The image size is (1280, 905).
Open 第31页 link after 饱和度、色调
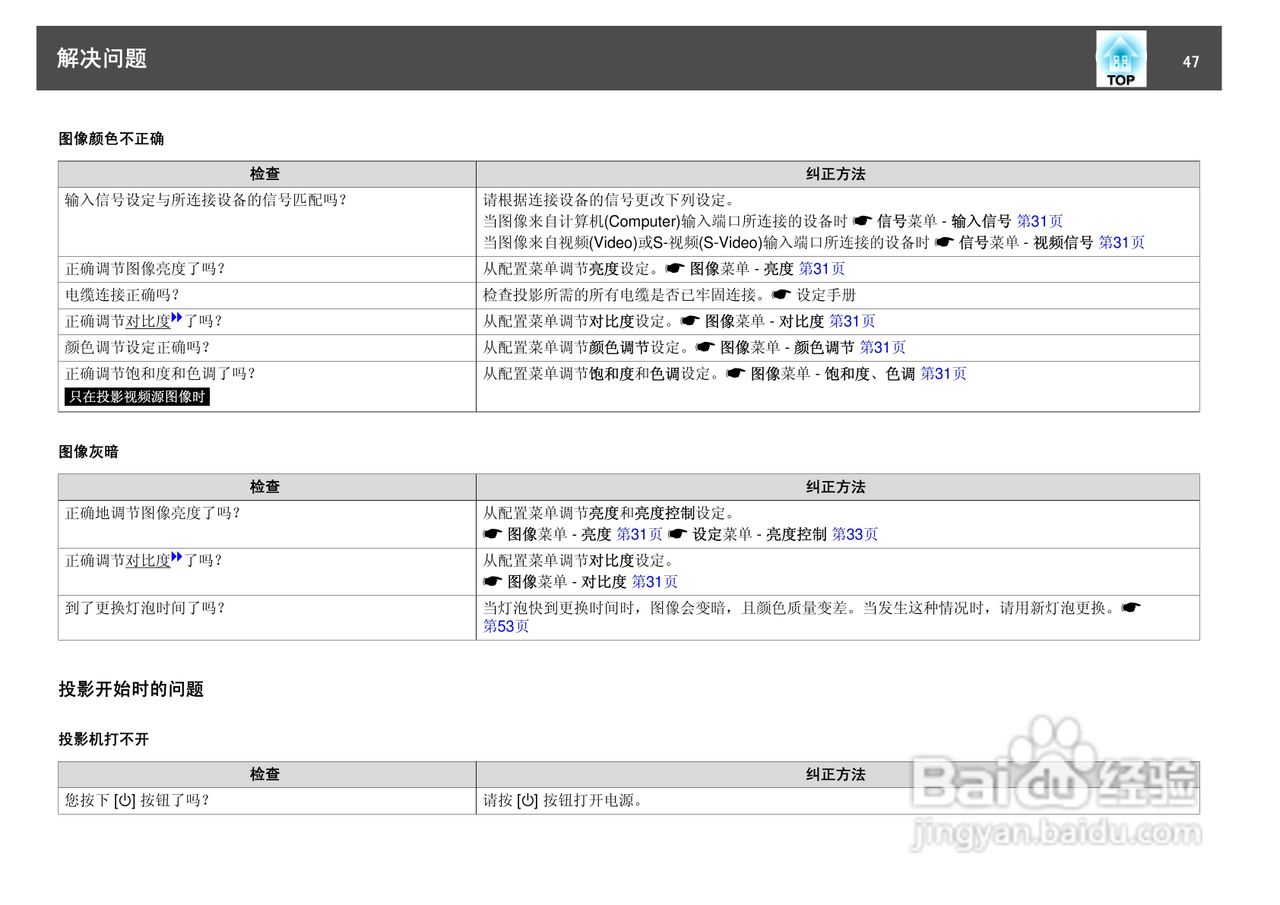click(x=944, y=373)
